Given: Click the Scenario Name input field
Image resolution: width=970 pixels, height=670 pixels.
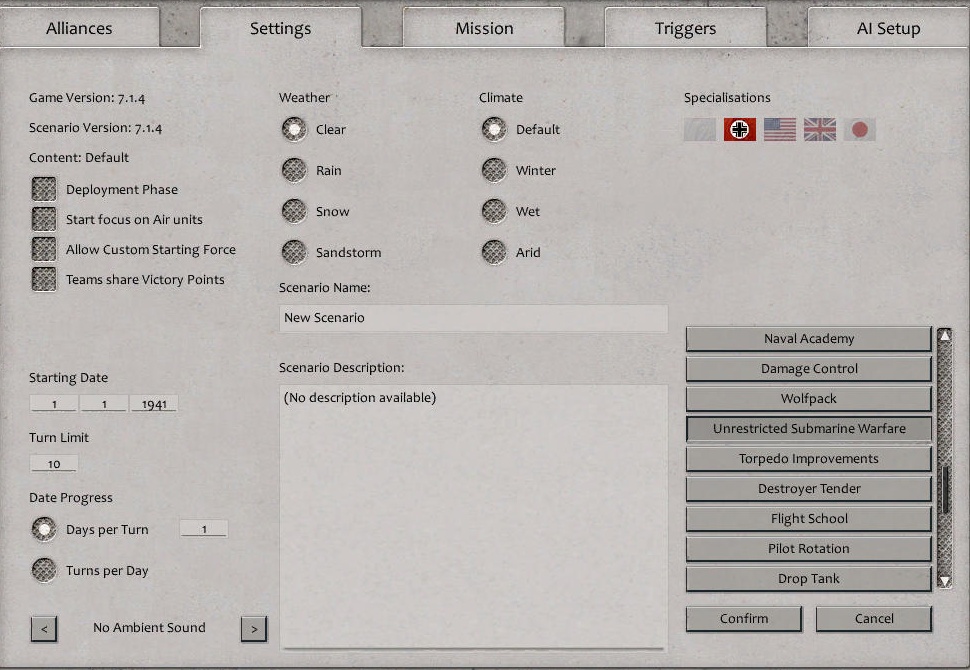Looking at the screenshot, I should 473,318.
